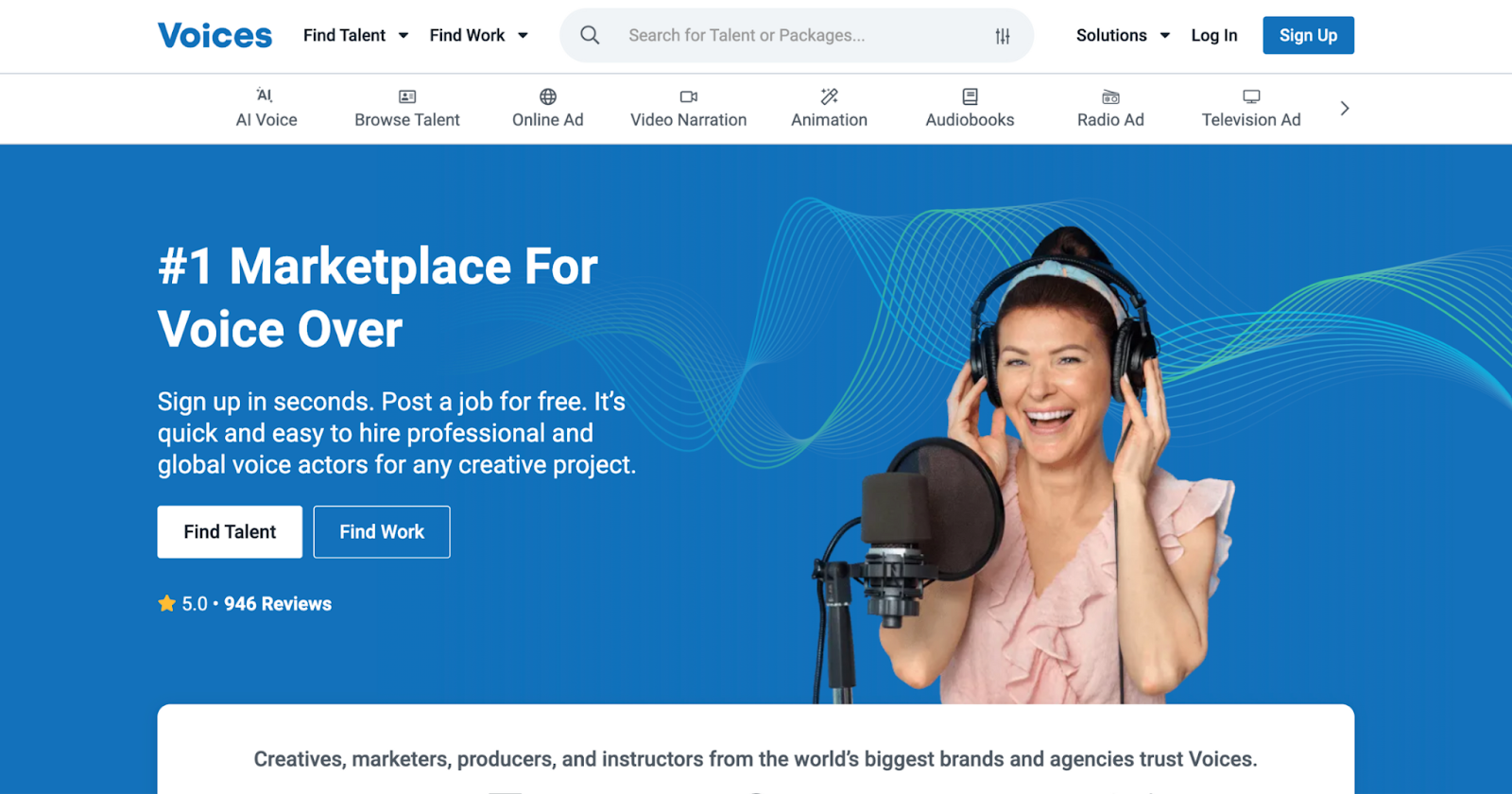Click the white Find Talent hero button
This screenshot has width=1512, height=794.
click(230, 531)
